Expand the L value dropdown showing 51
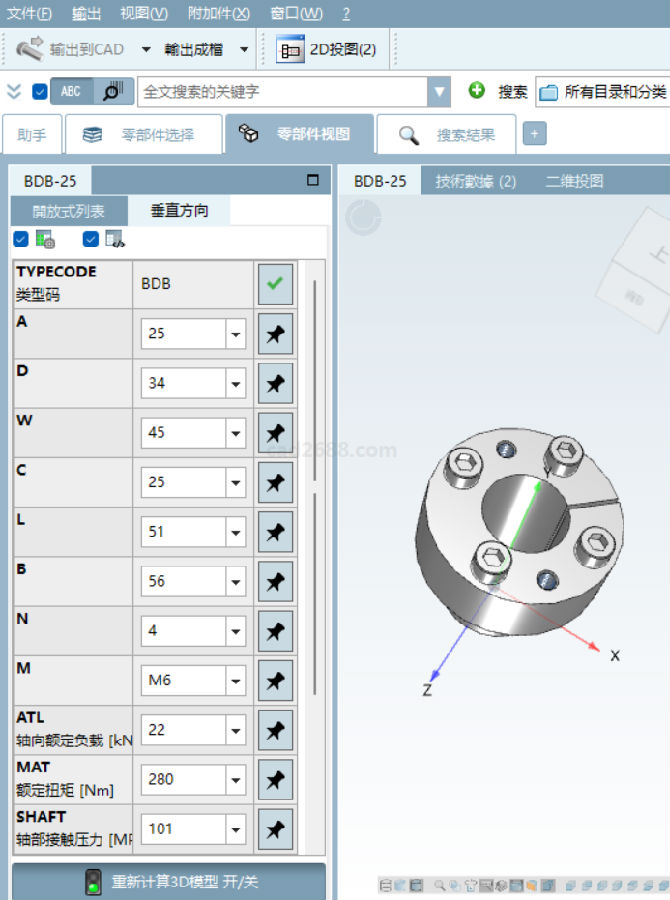The width and height of the screenshot is (670, 900). (236, 532)
